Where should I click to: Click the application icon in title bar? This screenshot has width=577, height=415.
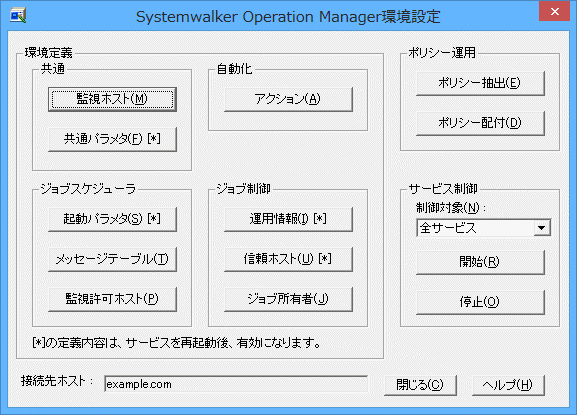pyautogui.click(x=18, y=15)
